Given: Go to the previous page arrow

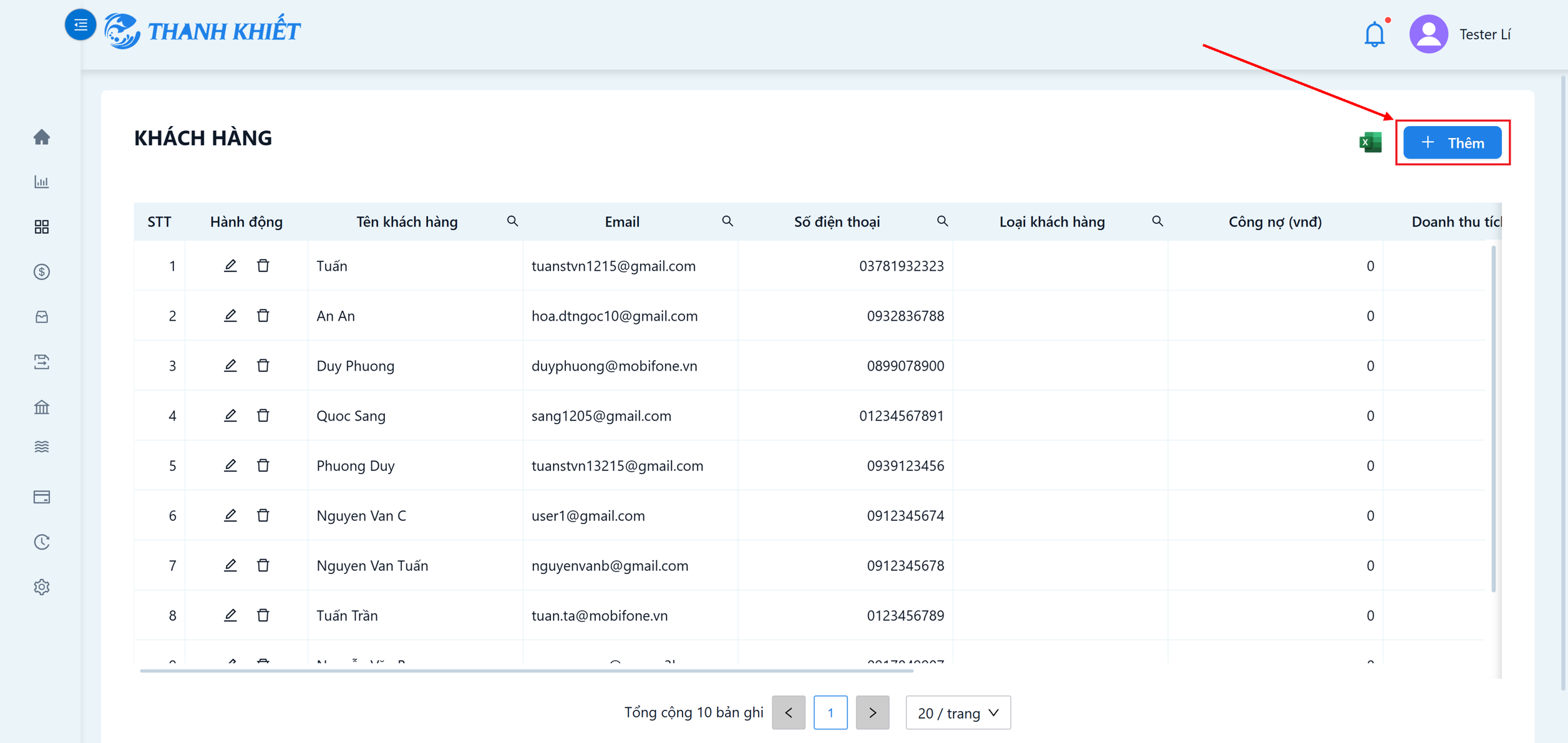Looking at the screenshot, I should pos(789,712).
